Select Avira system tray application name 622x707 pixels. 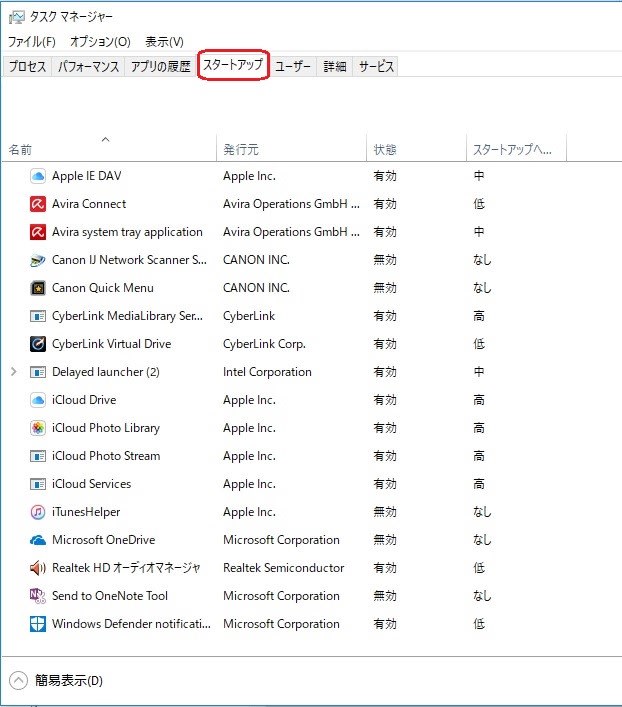pos(127,232)
